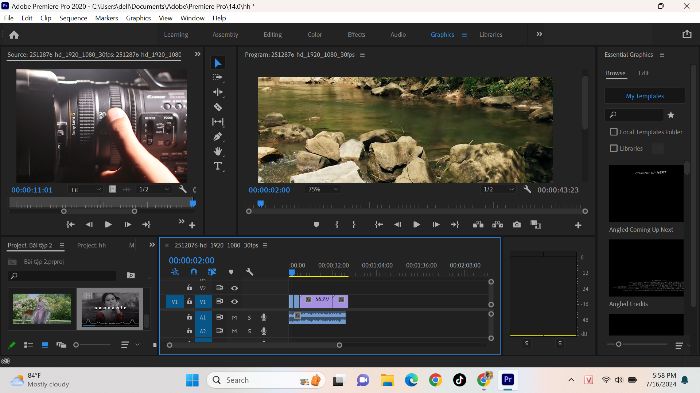
Task: Enable the Local Templates Folder checkbox
Action: 614,132
